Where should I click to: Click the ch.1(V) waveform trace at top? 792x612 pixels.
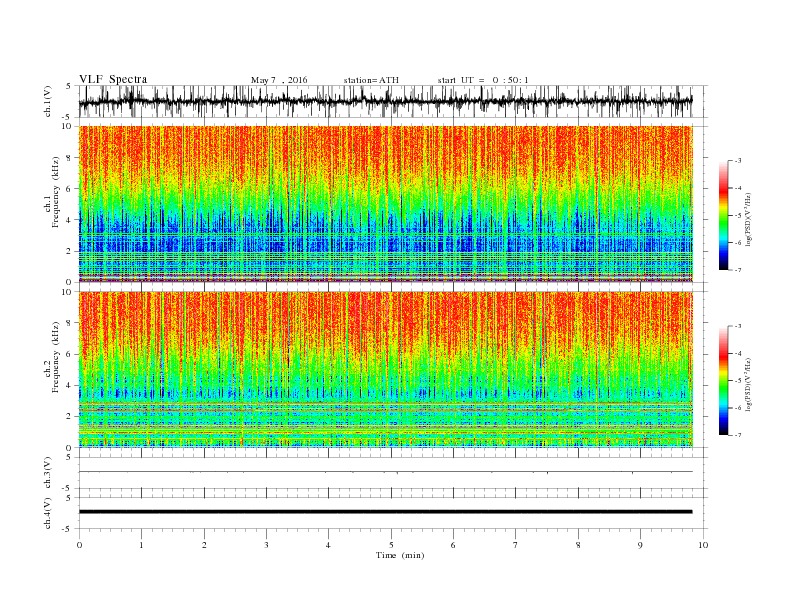(x=385, y=101)
